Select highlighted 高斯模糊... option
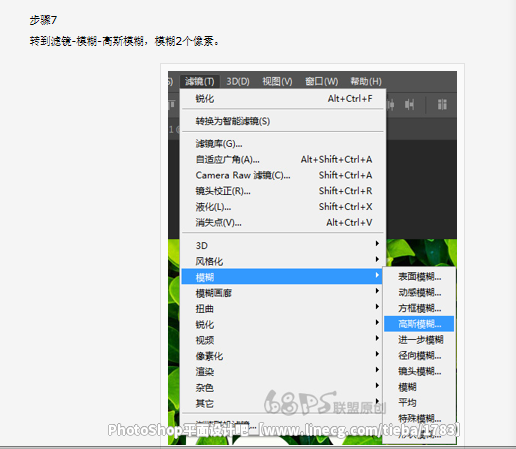The height and width of the screenshot is (449, 516). click(419, 324)
